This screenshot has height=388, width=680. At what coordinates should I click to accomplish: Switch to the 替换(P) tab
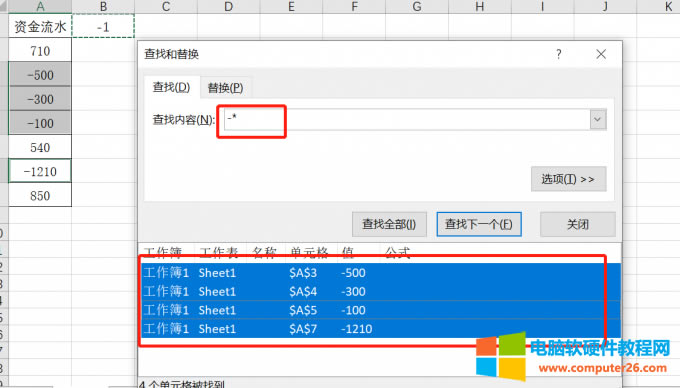coord(225,88)
